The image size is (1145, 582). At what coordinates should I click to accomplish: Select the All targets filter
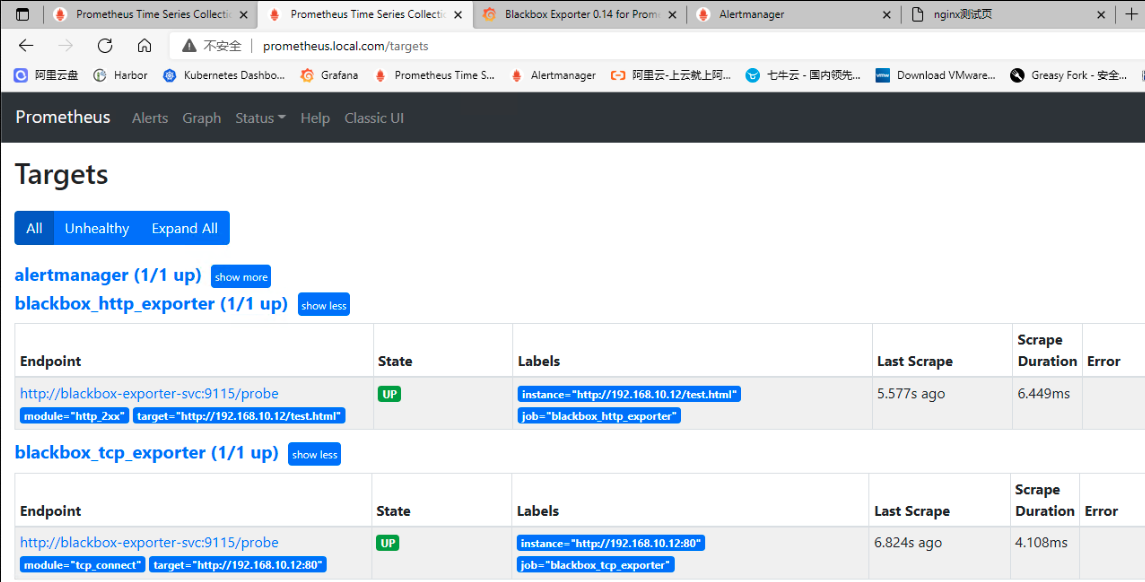34,228
